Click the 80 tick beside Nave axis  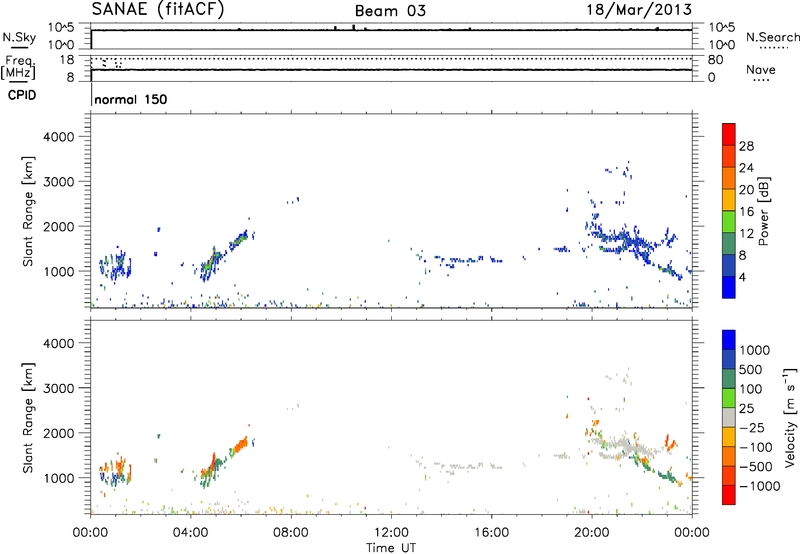pos(716,60)
